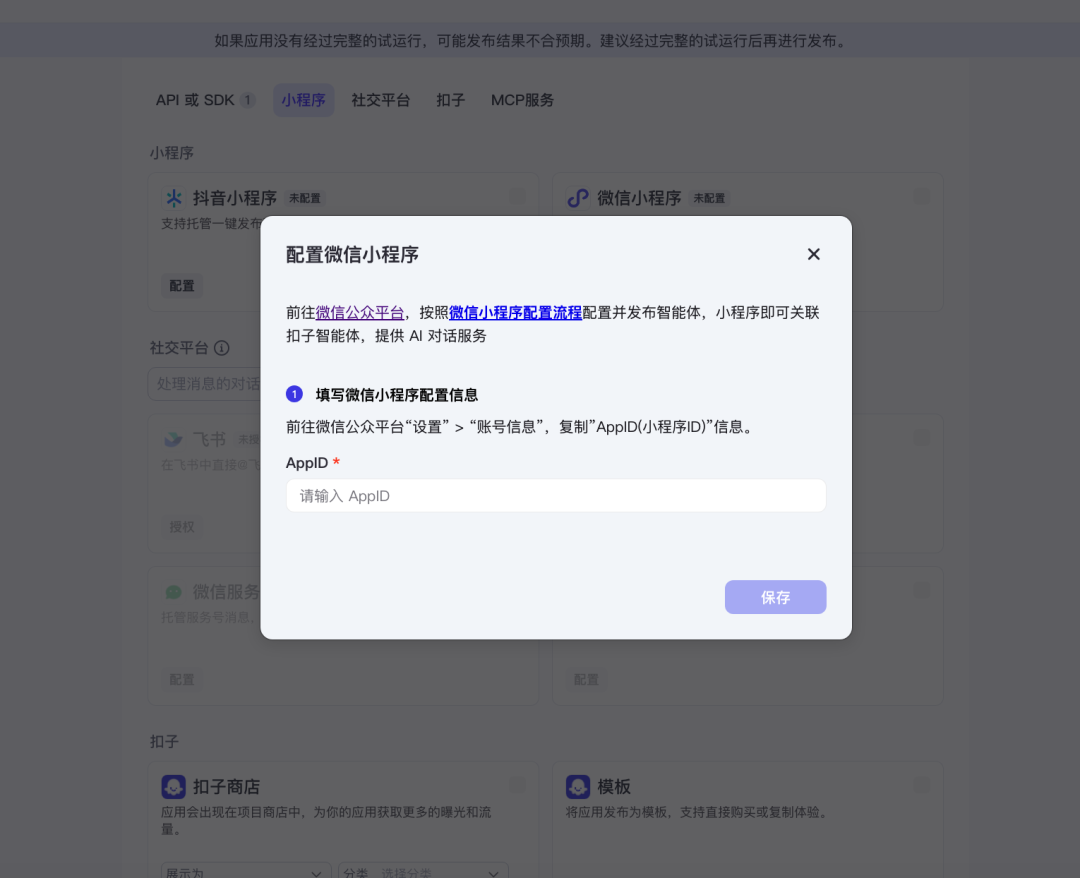Click the 抖音小程序 logo icon
Screen dimensions: 1080x878
174,198
